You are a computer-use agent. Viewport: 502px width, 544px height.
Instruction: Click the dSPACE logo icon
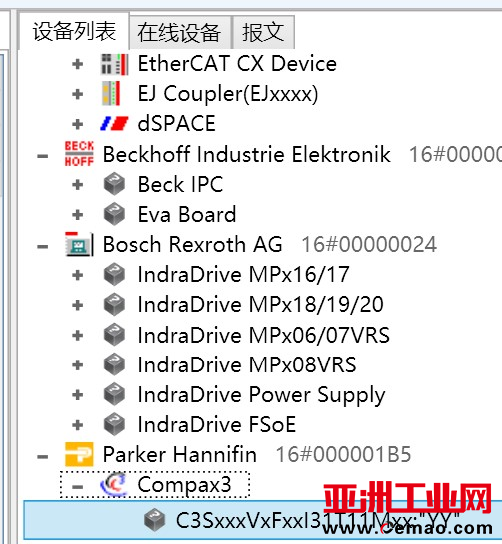[x=114, y=124]
